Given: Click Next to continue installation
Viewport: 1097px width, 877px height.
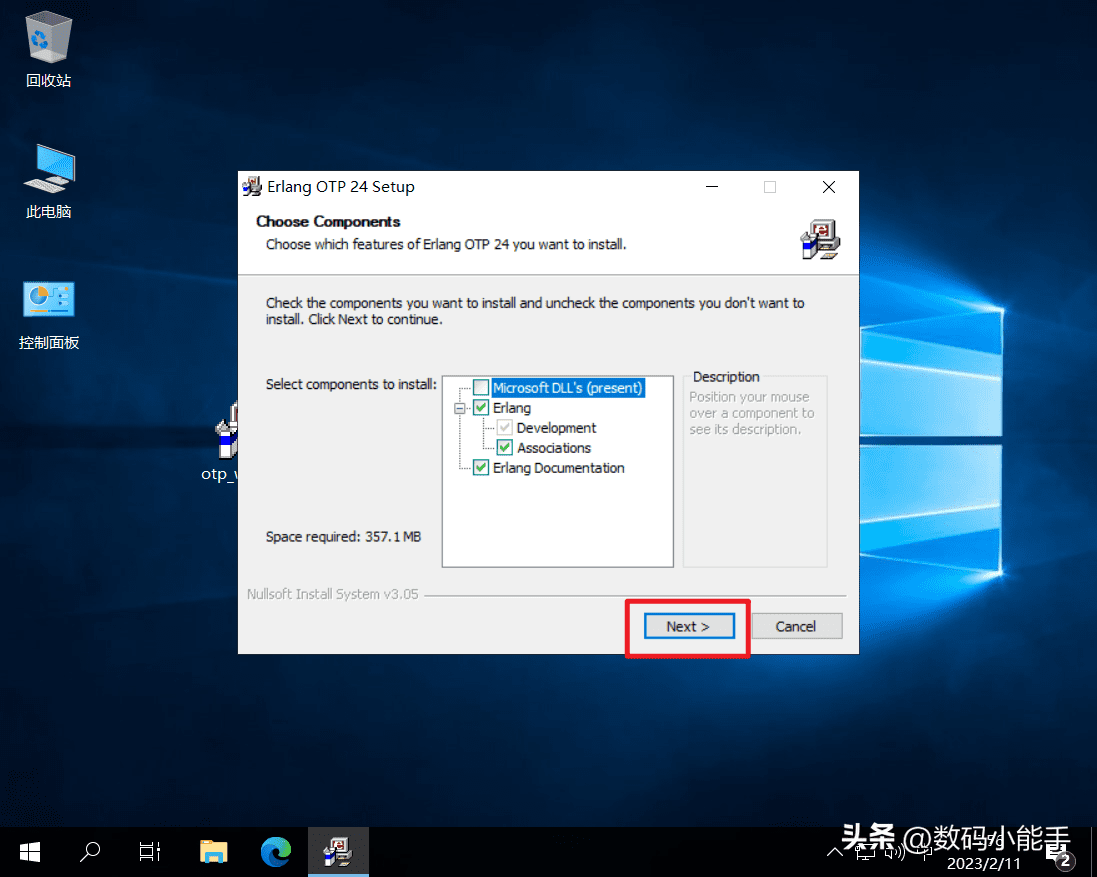Looking at the screenshot, I should (688, 626).
